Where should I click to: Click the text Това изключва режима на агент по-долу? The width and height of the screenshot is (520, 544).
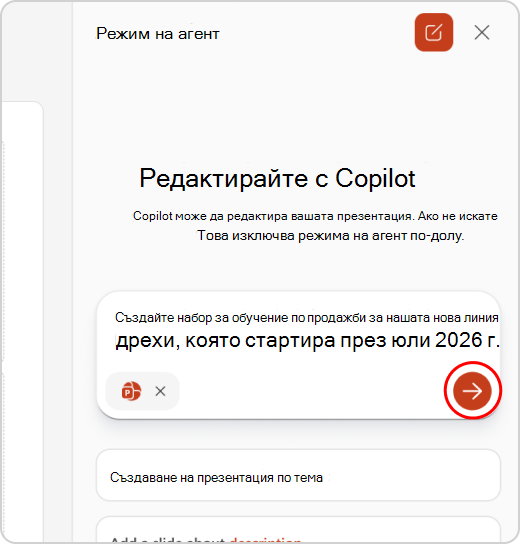pyautogui.click(x=331, y=236)
